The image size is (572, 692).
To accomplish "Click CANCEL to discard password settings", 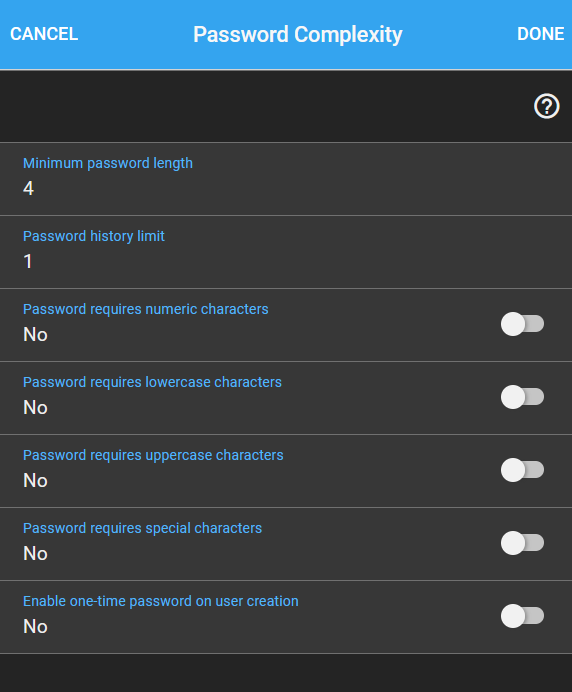I will coord(44,34).
